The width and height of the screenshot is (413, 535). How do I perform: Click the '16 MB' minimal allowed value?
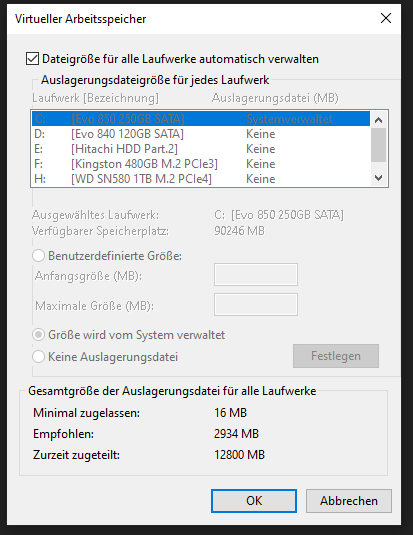230,413
